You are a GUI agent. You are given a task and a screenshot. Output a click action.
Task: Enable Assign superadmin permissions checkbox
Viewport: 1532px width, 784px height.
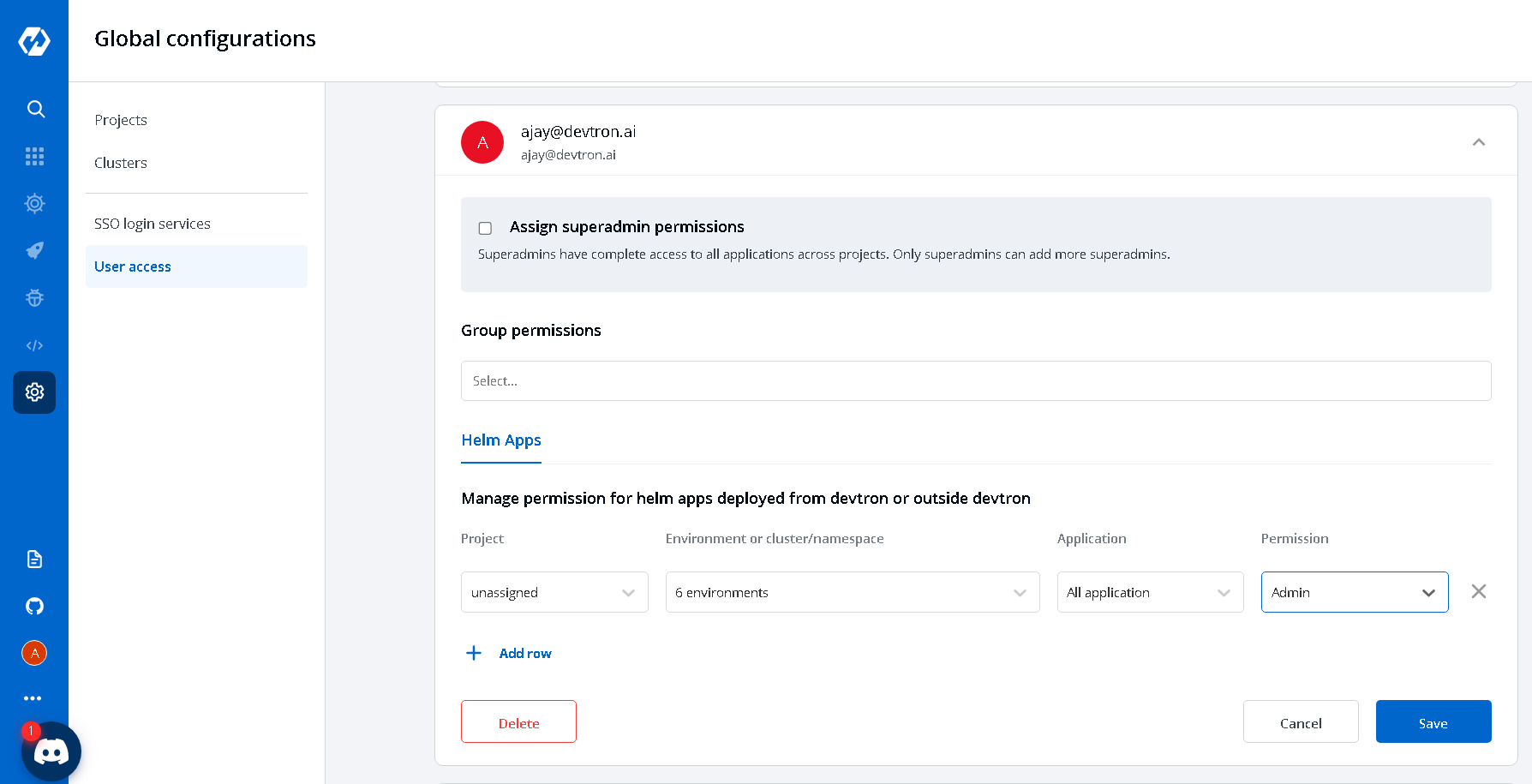485,228
